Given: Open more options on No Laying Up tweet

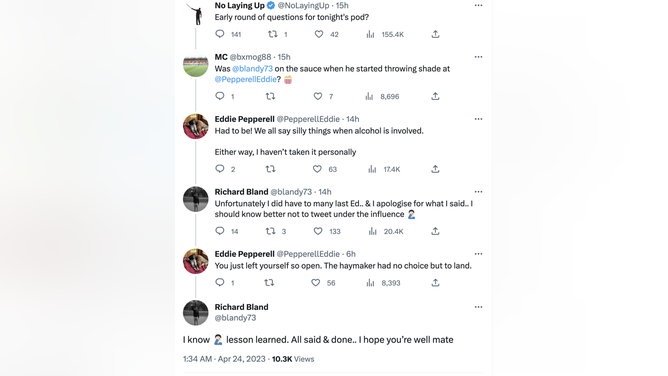Looking at the screenshot, I should tap(478, 6).
